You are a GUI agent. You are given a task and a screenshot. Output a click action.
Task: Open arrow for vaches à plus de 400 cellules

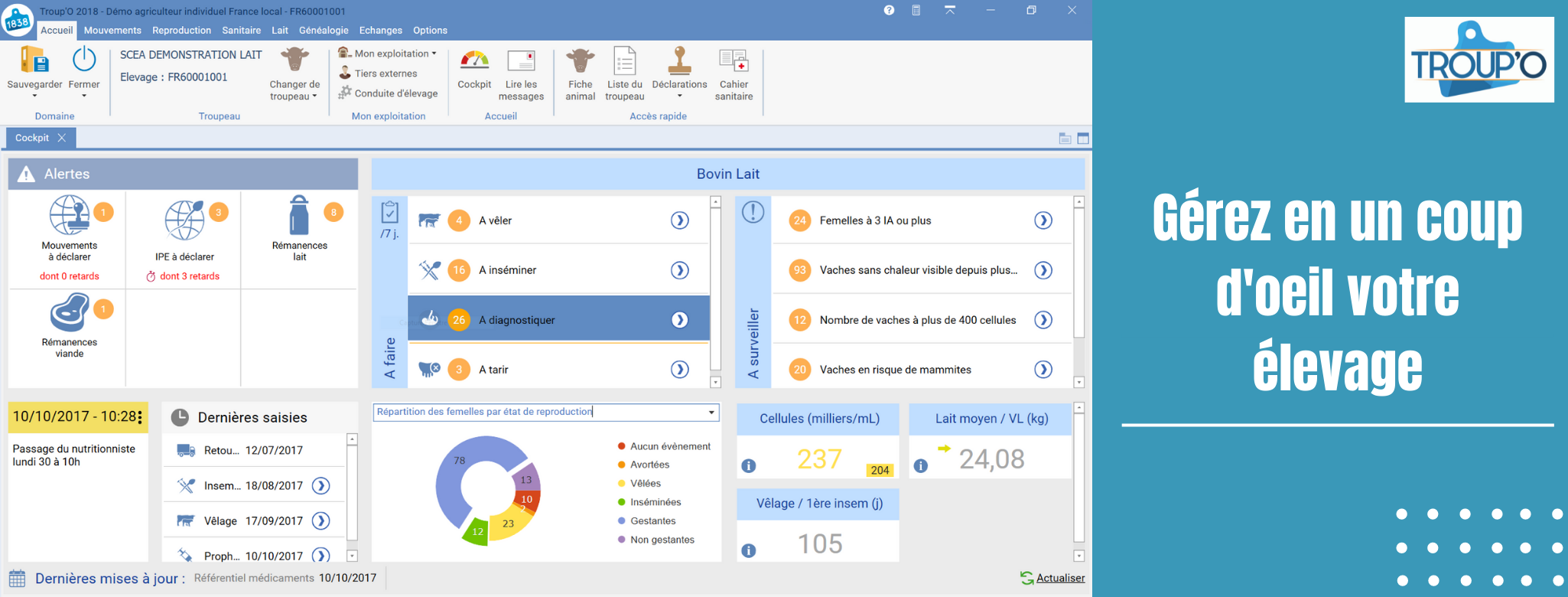(1043, 320)
